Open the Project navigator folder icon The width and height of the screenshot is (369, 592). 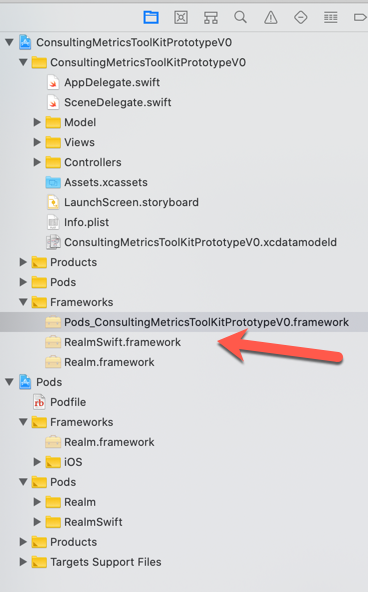click(x=151, y=17)
